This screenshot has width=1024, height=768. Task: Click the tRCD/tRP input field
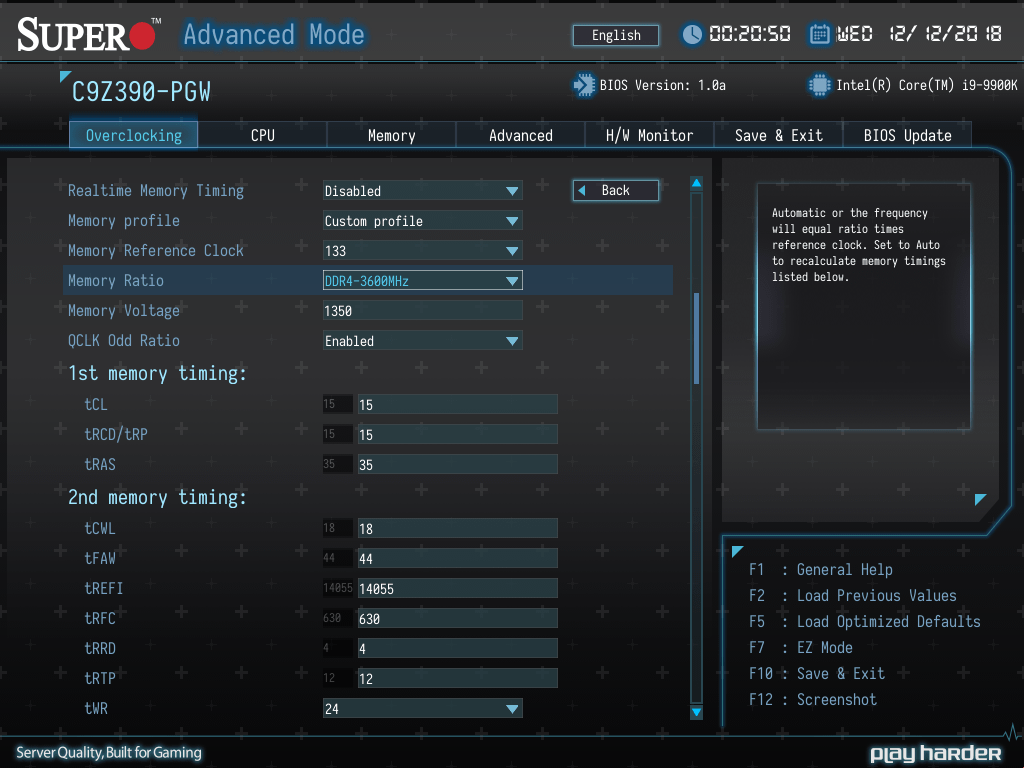tap(457, 434)
